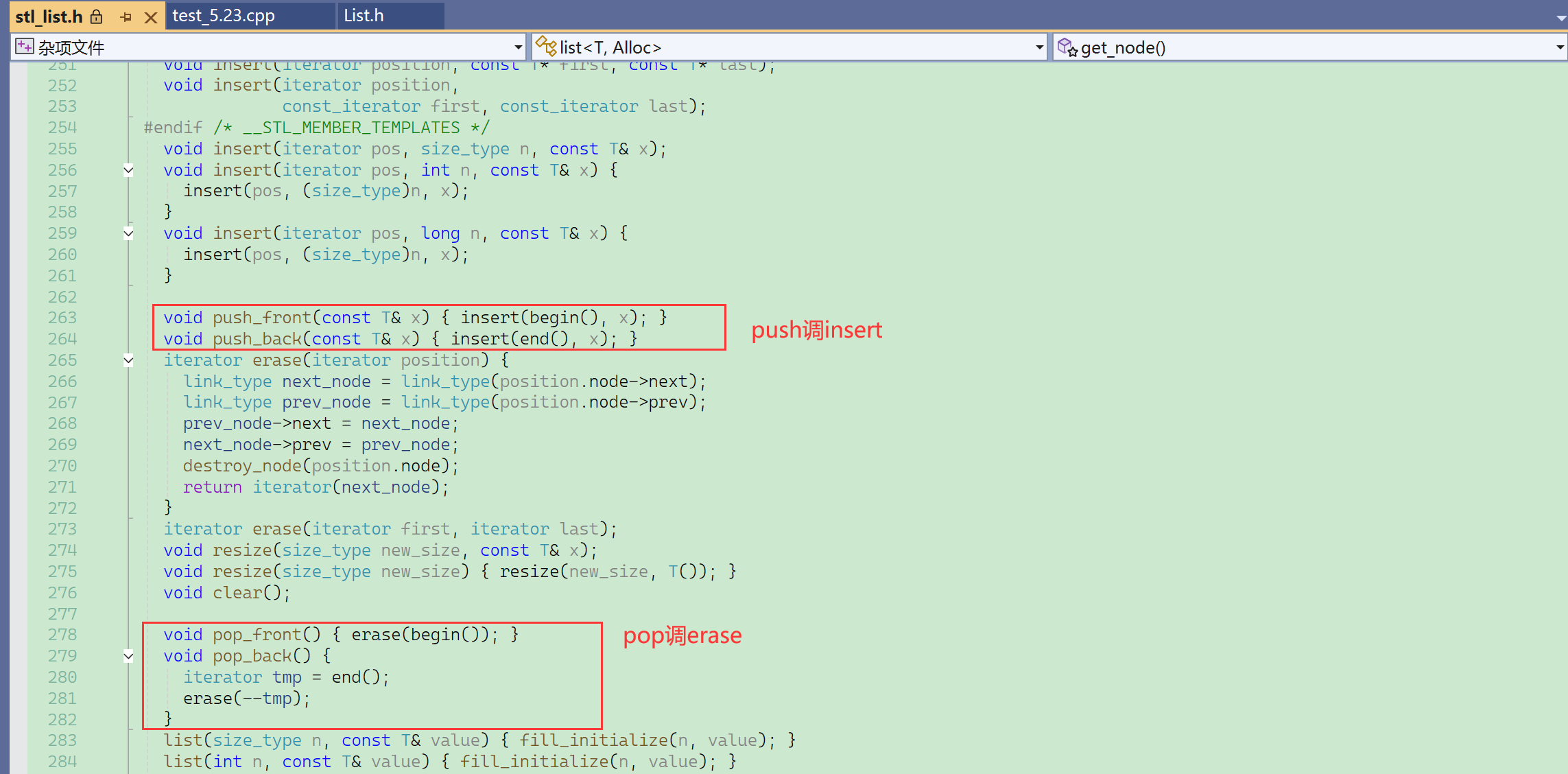Image resolution: width=1568 pixels, height=774 pixels.
Task: Click the destroy_node call on line 270
Action: (242, 466)
